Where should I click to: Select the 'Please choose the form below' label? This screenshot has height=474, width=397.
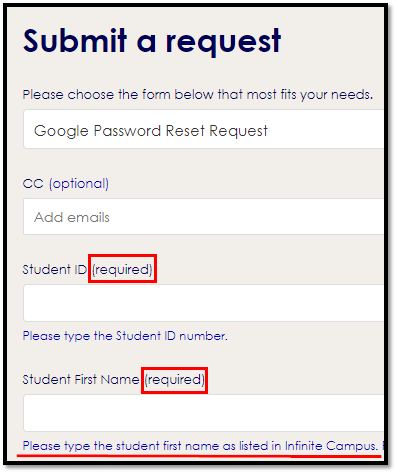[198, 95]
